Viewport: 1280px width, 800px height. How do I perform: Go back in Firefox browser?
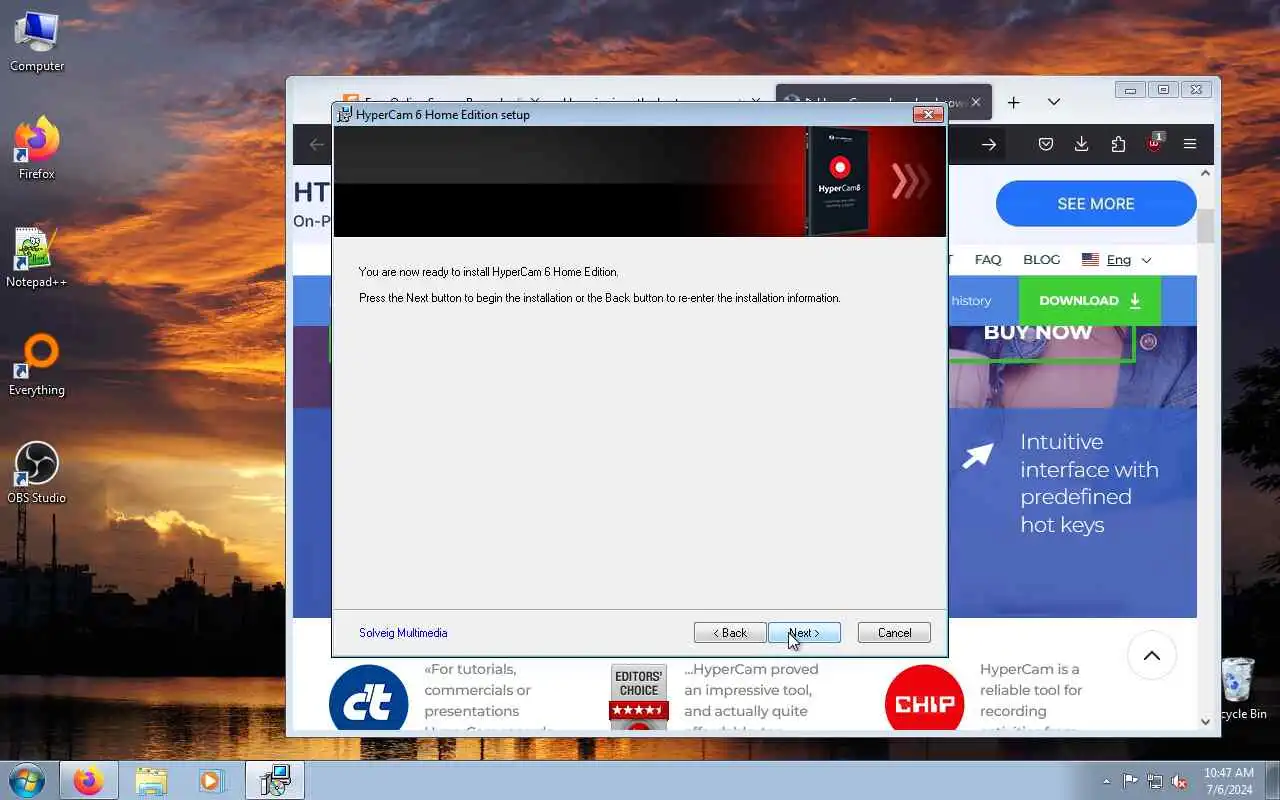pyautogui.click(x=317, y=145)
